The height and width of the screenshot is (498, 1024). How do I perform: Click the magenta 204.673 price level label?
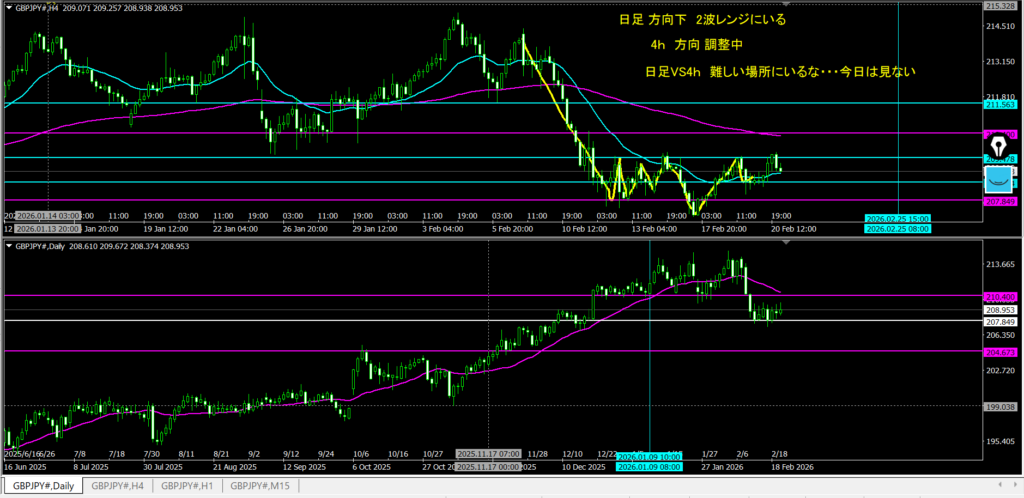click(1001, 352)
